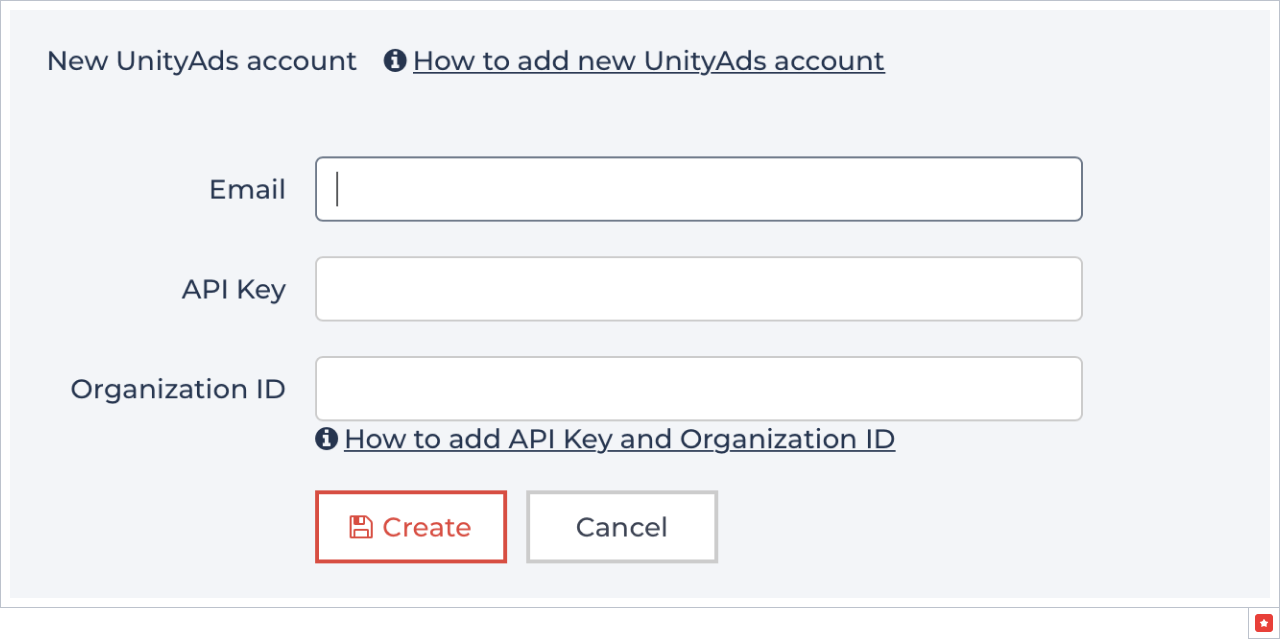
Task: Click the Organization ID entry field
Action: point(699,388)
